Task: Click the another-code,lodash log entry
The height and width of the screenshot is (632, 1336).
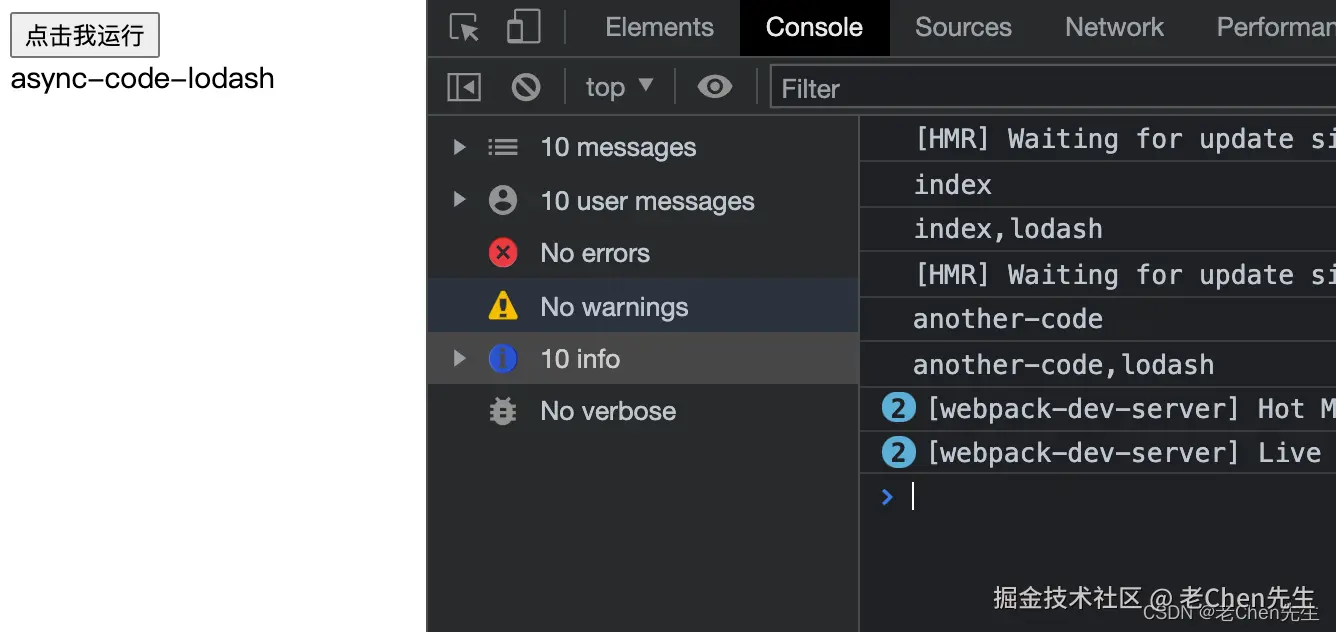Action: 1063,365
